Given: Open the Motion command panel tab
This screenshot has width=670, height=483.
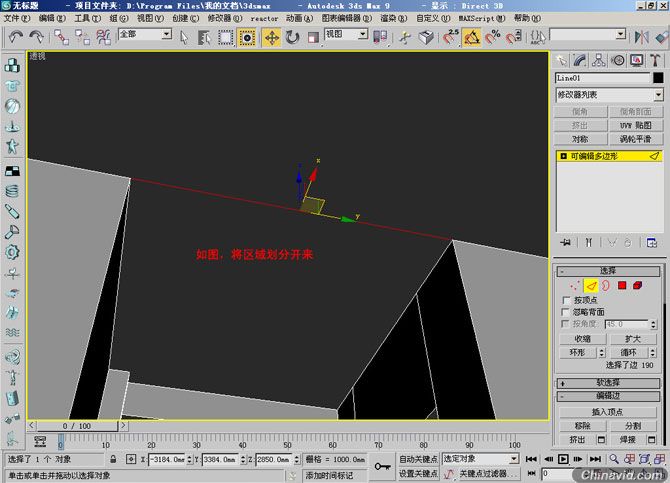Looking at the screenshot, I should [x=617, y=60].
